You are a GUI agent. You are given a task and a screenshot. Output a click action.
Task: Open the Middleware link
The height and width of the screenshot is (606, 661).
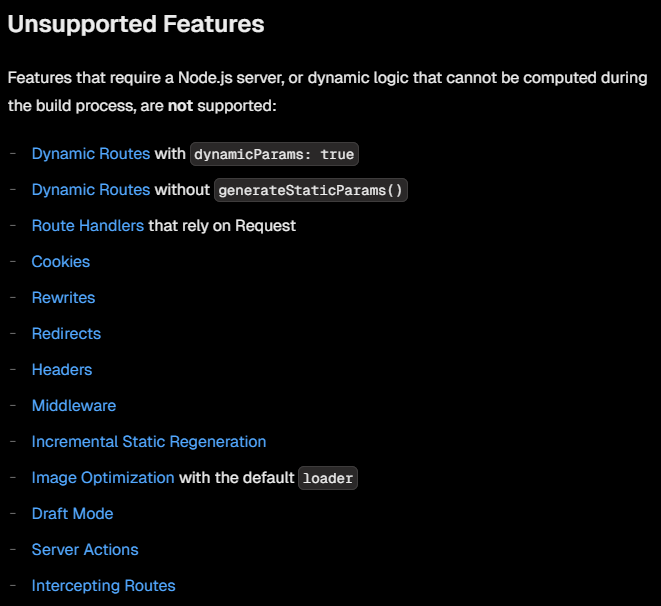pyautogui.click(x=73, y=406)
